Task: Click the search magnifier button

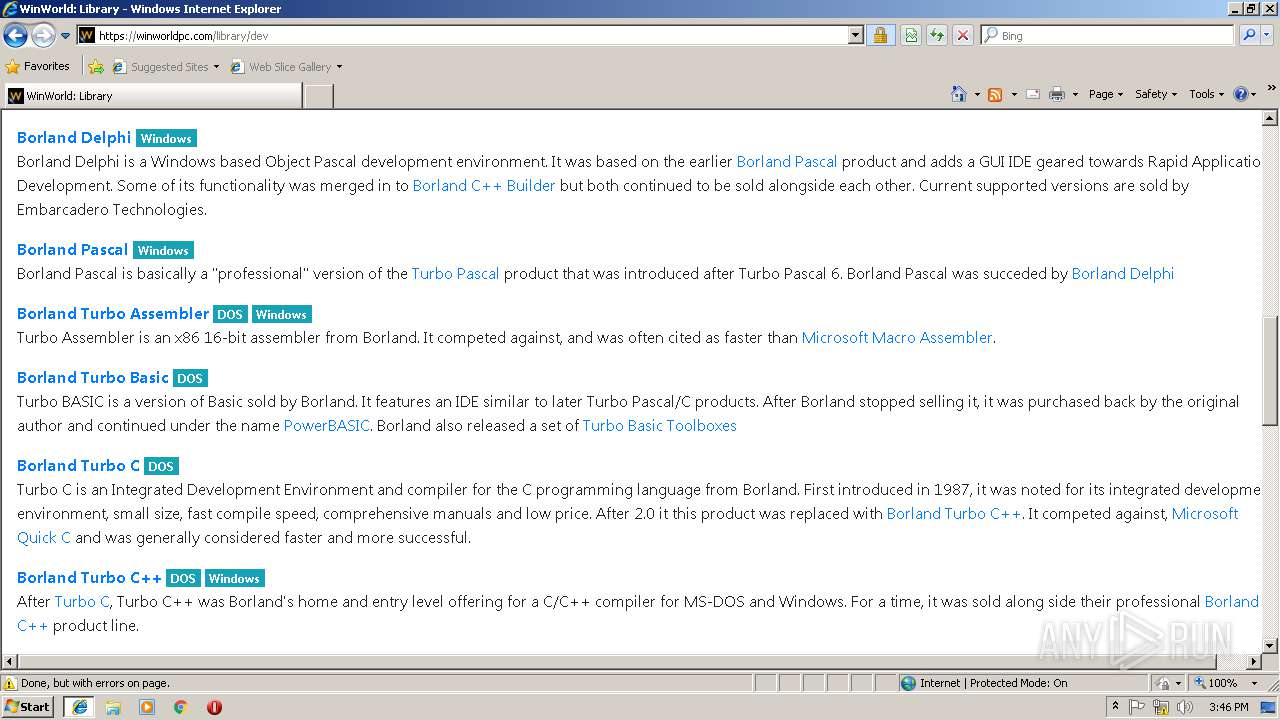Action: pos(1249,35)
